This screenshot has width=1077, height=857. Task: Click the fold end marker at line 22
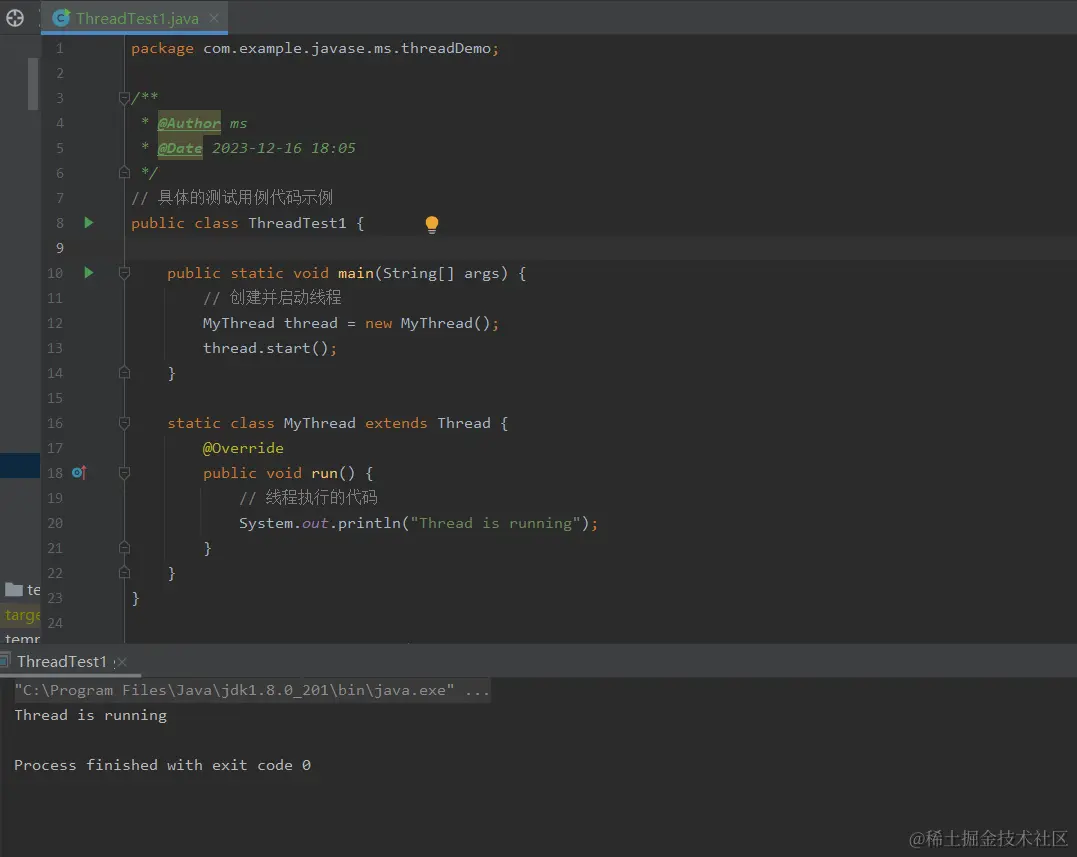click(x=124, y=573)
